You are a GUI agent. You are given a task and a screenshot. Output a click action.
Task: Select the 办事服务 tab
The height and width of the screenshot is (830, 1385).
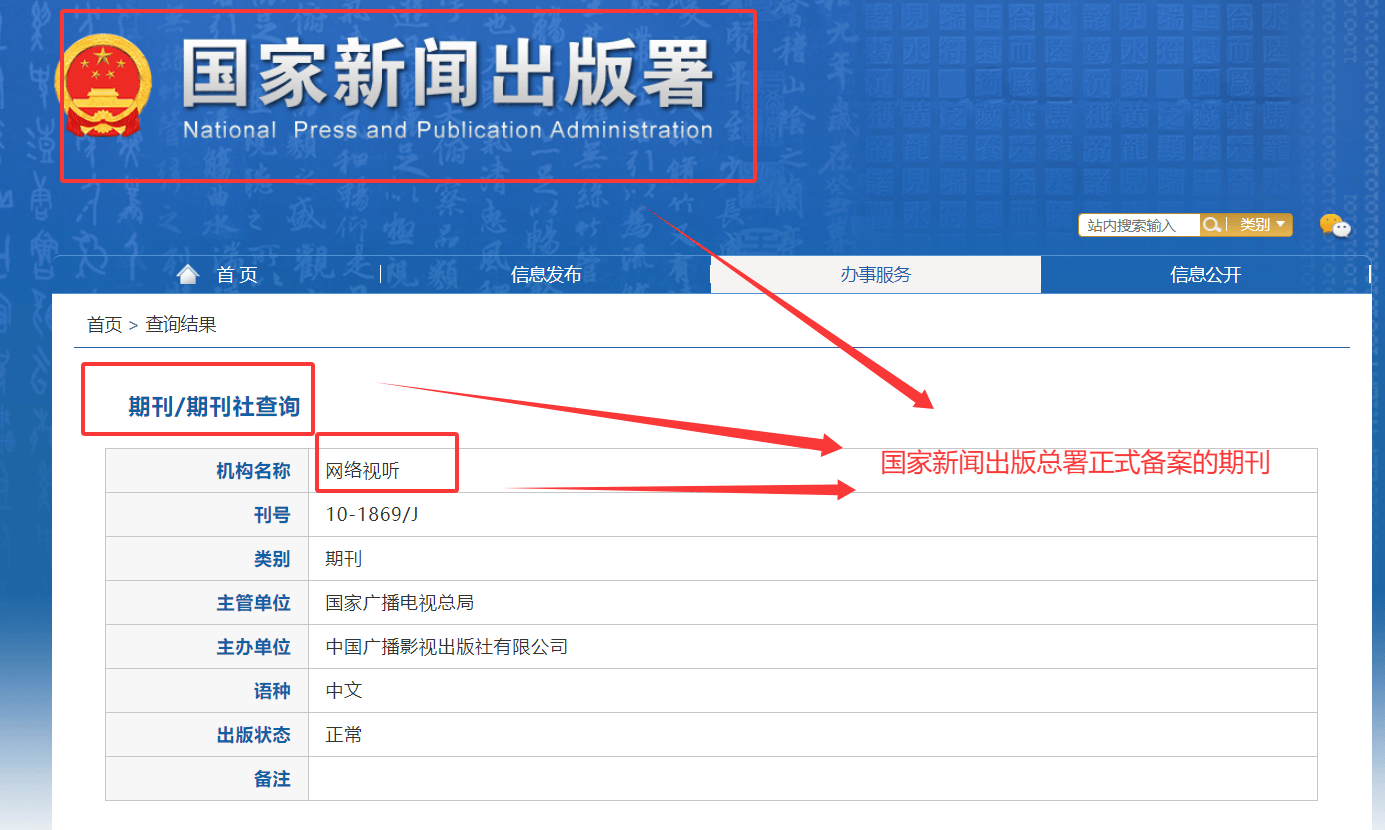876,275
